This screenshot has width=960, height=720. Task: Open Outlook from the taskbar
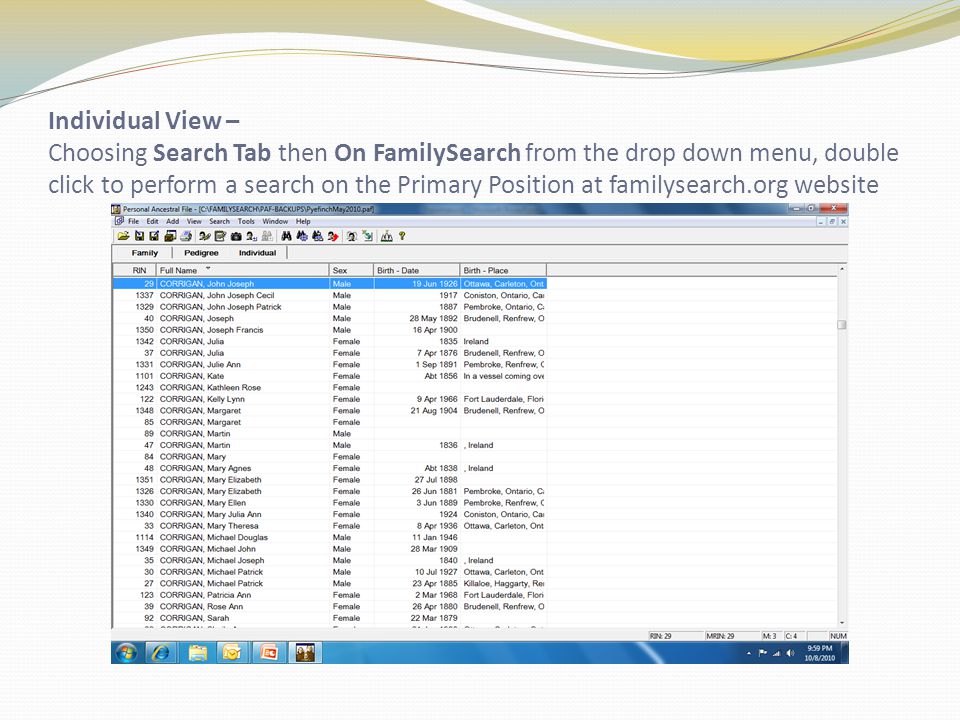[x=233, y=653]
